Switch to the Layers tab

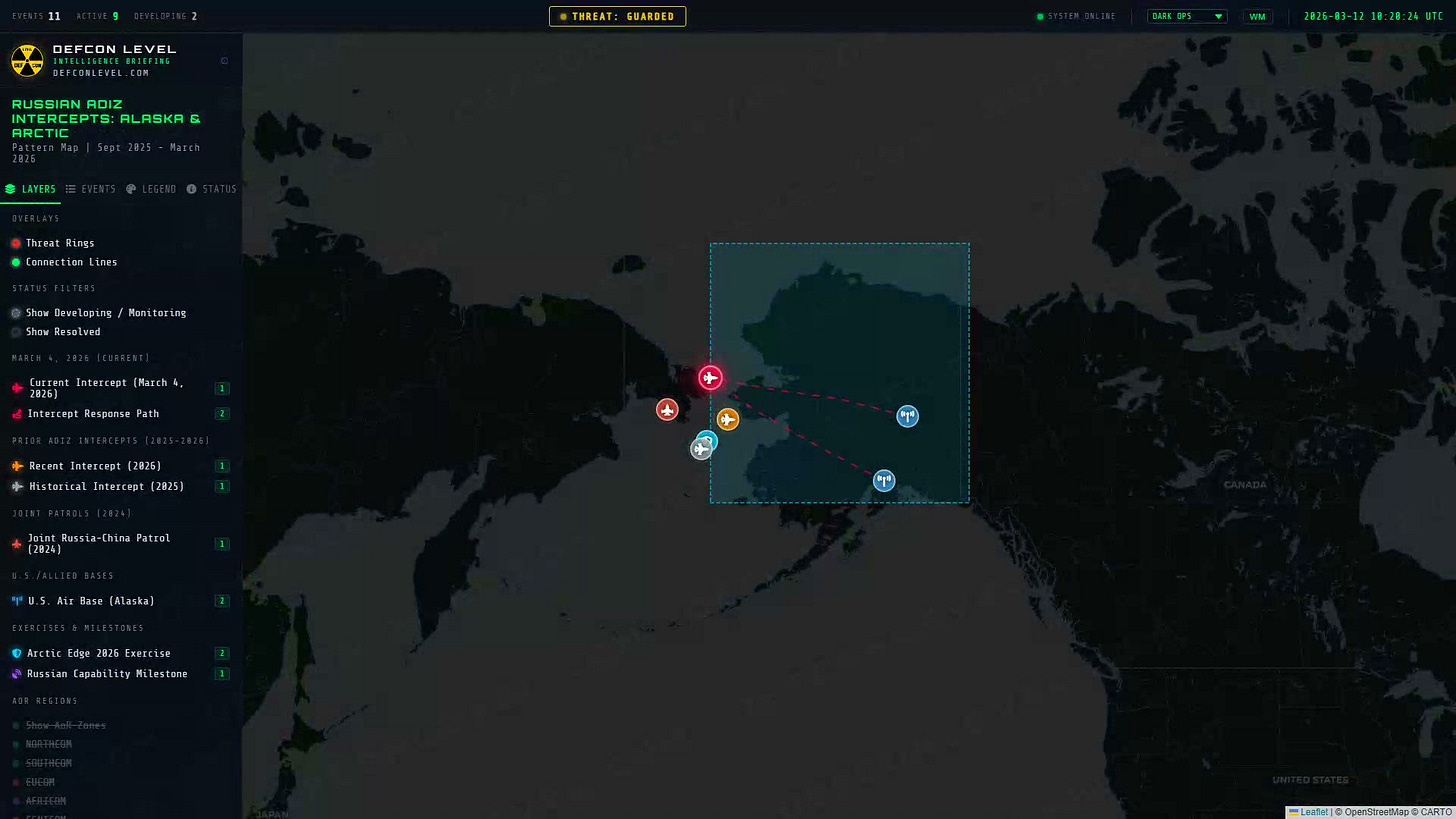coord(30,189)
